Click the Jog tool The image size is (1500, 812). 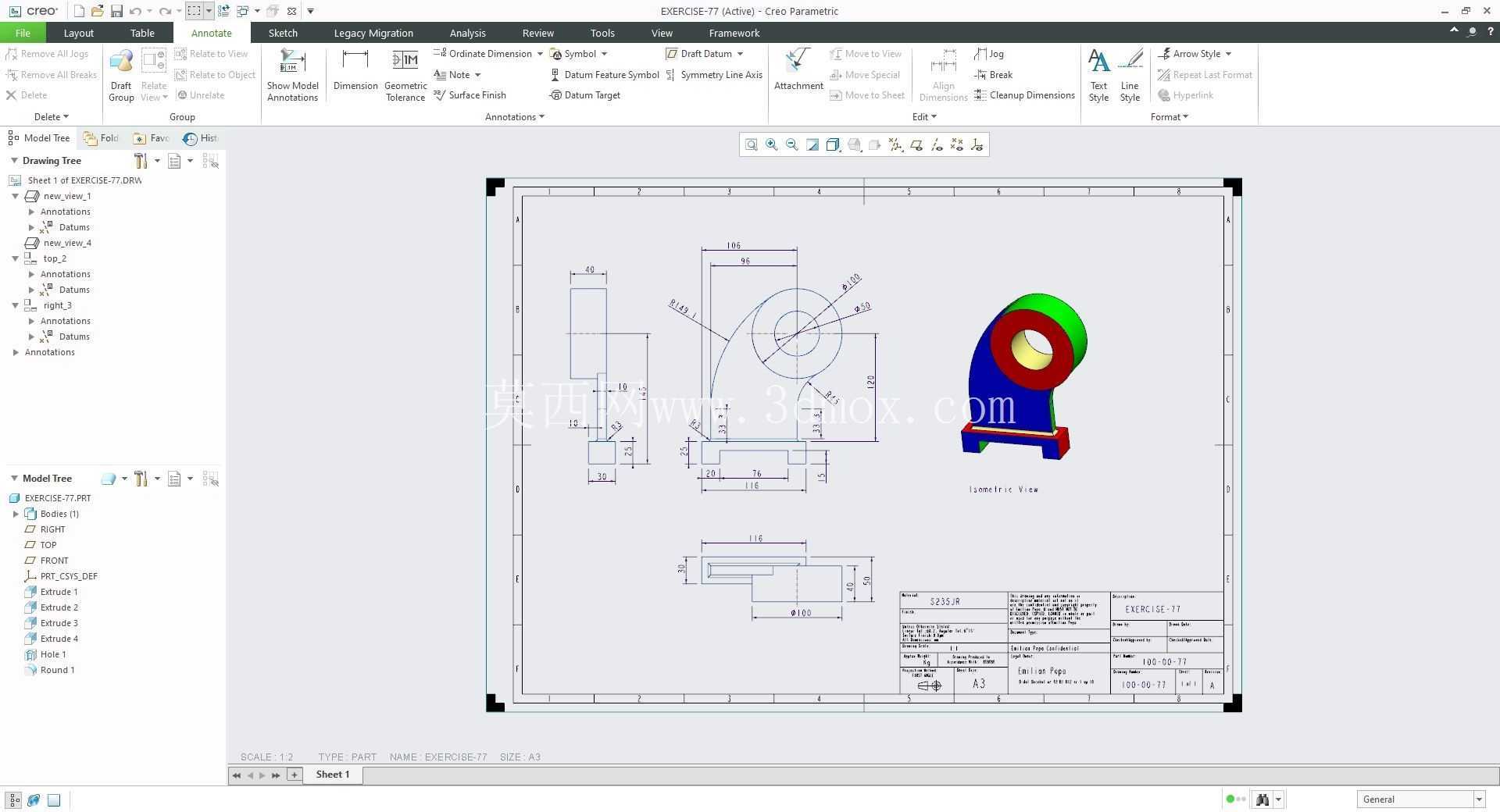tap(989, 54)
